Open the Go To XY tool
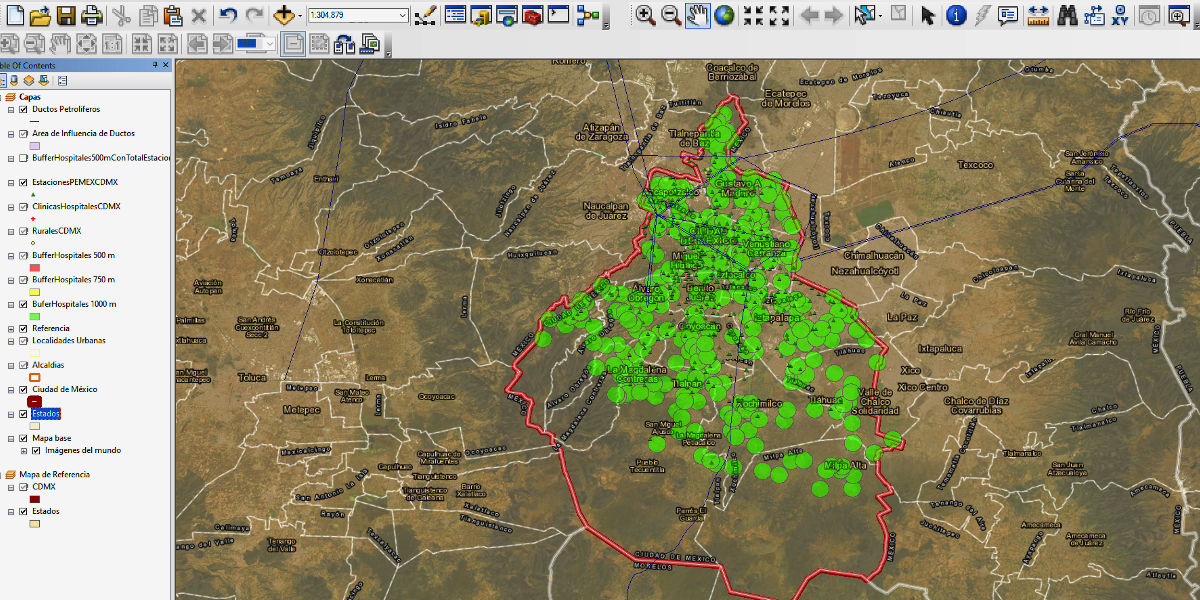 click(1120, 15)
